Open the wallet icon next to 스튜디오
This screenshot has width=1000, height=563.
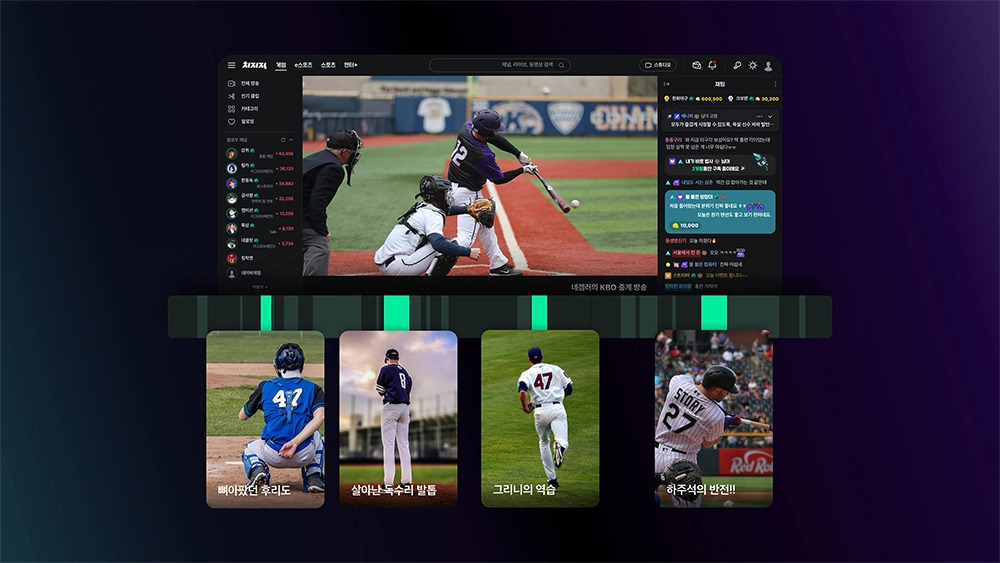pos(696,65)
